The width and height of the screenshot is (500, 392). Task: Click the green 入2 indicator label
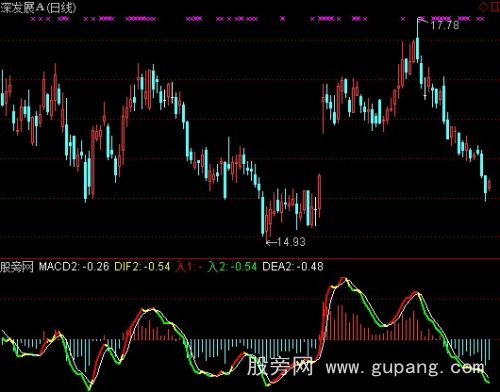(232, 267)
